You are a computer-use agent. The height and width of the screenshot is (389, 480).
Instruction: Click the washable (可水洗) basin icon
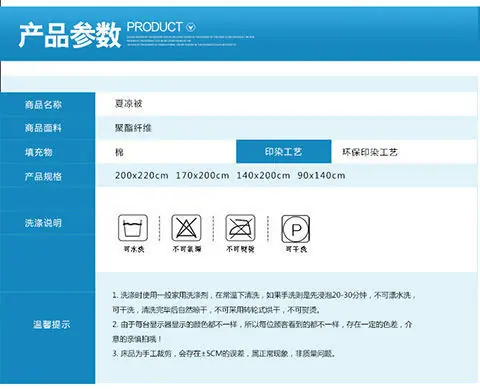[x=133, y=228]
